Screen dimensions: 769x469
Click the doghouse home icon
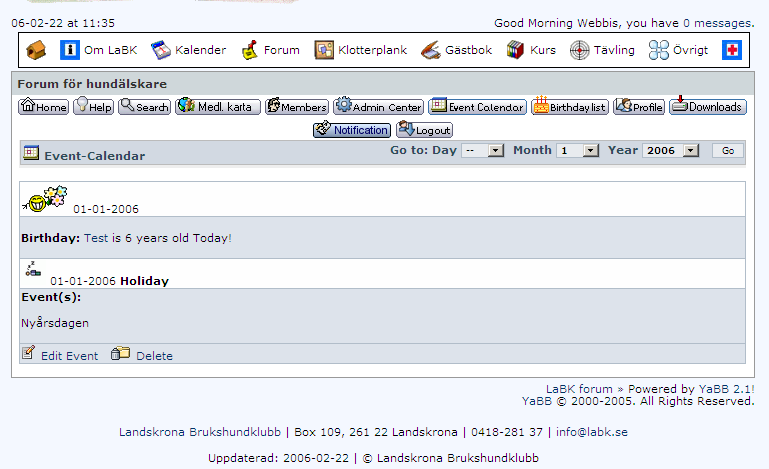tap(36, 50)
